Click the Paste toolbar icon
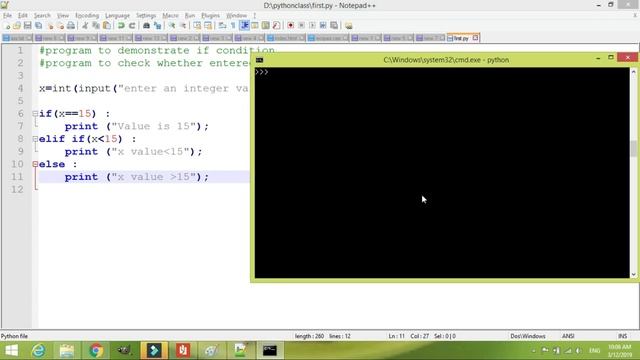This screenshot has width=640, height=360. point(107,26)
